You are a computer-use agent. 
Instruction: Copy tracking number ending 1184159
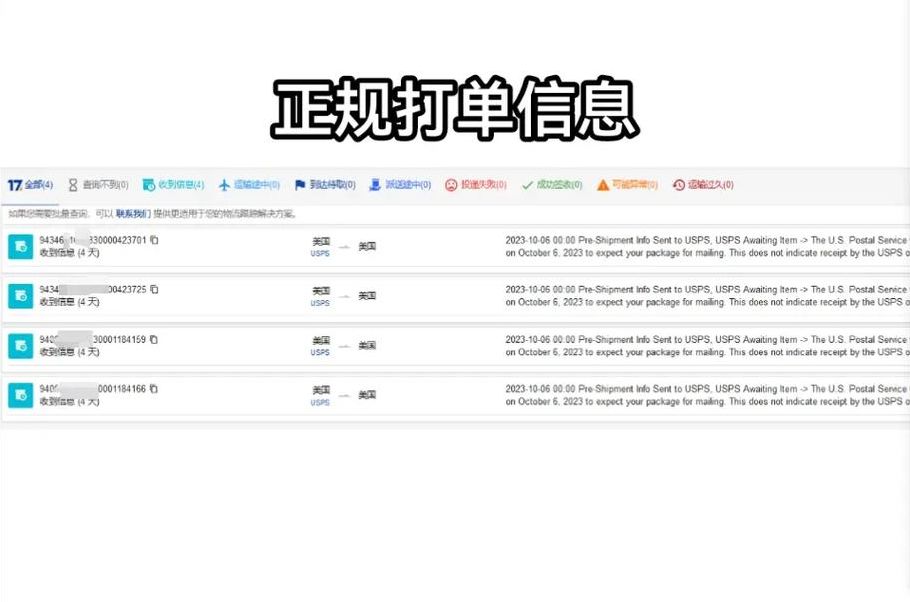click(153, 339)
